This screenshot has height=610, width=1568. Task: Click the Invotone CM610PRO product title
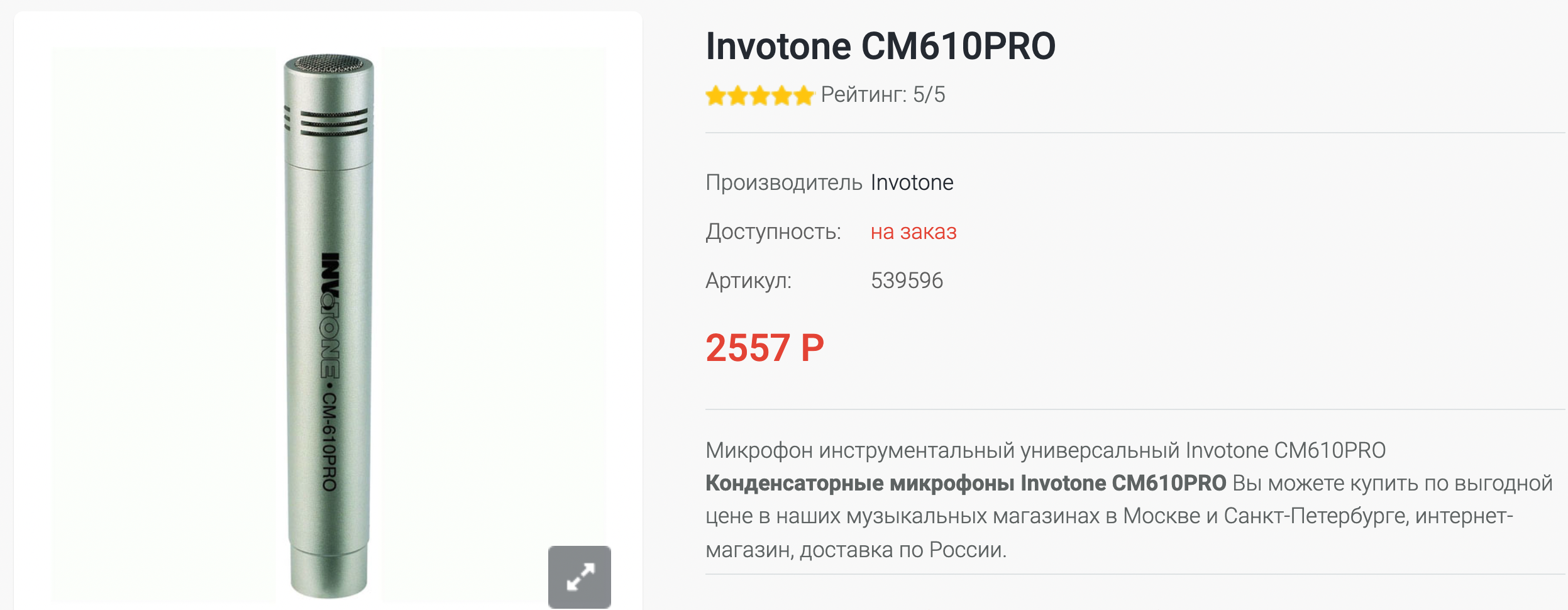click(x=880, y=47)
